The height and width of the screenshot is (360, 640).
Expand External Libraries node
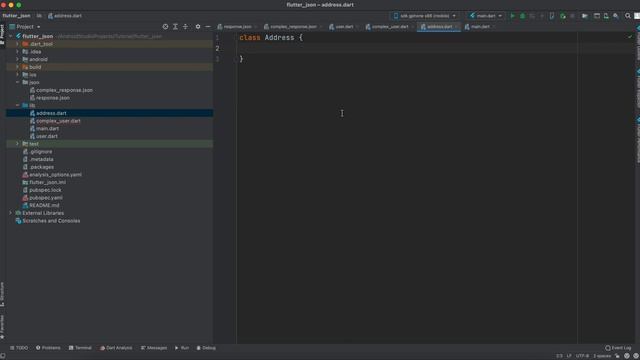(x=11, y=213)
